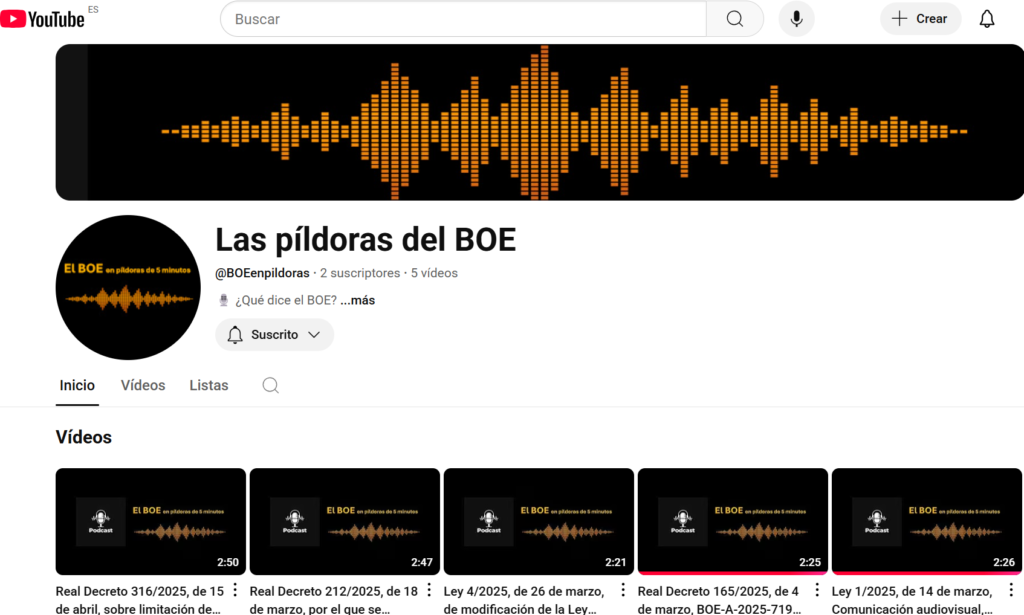Open the 2:21 Ley 4/2025 video thumbnail

coord(538,521)
